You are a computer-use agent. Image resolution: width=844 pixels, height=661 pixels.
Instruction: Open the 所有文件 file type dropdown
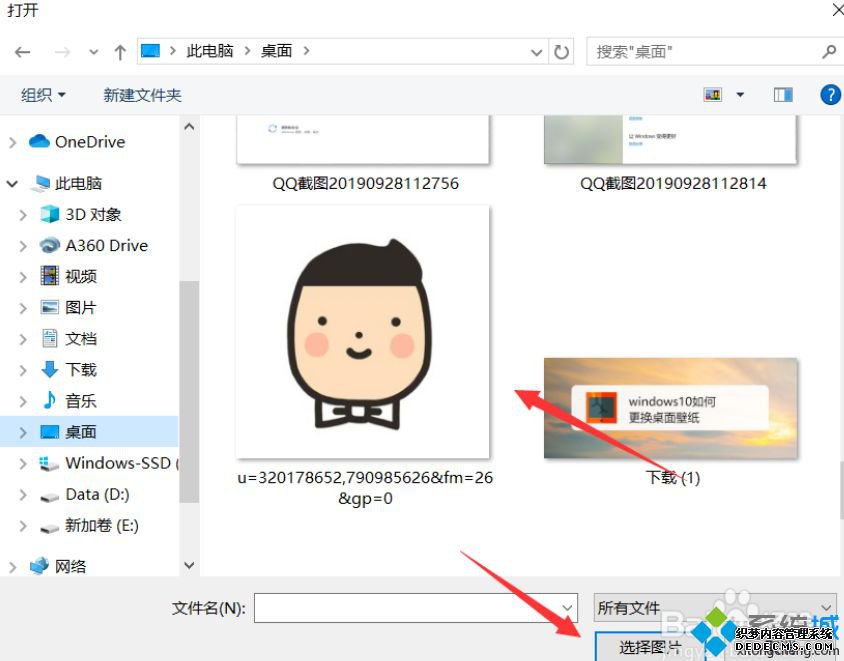tap(715, 608)
